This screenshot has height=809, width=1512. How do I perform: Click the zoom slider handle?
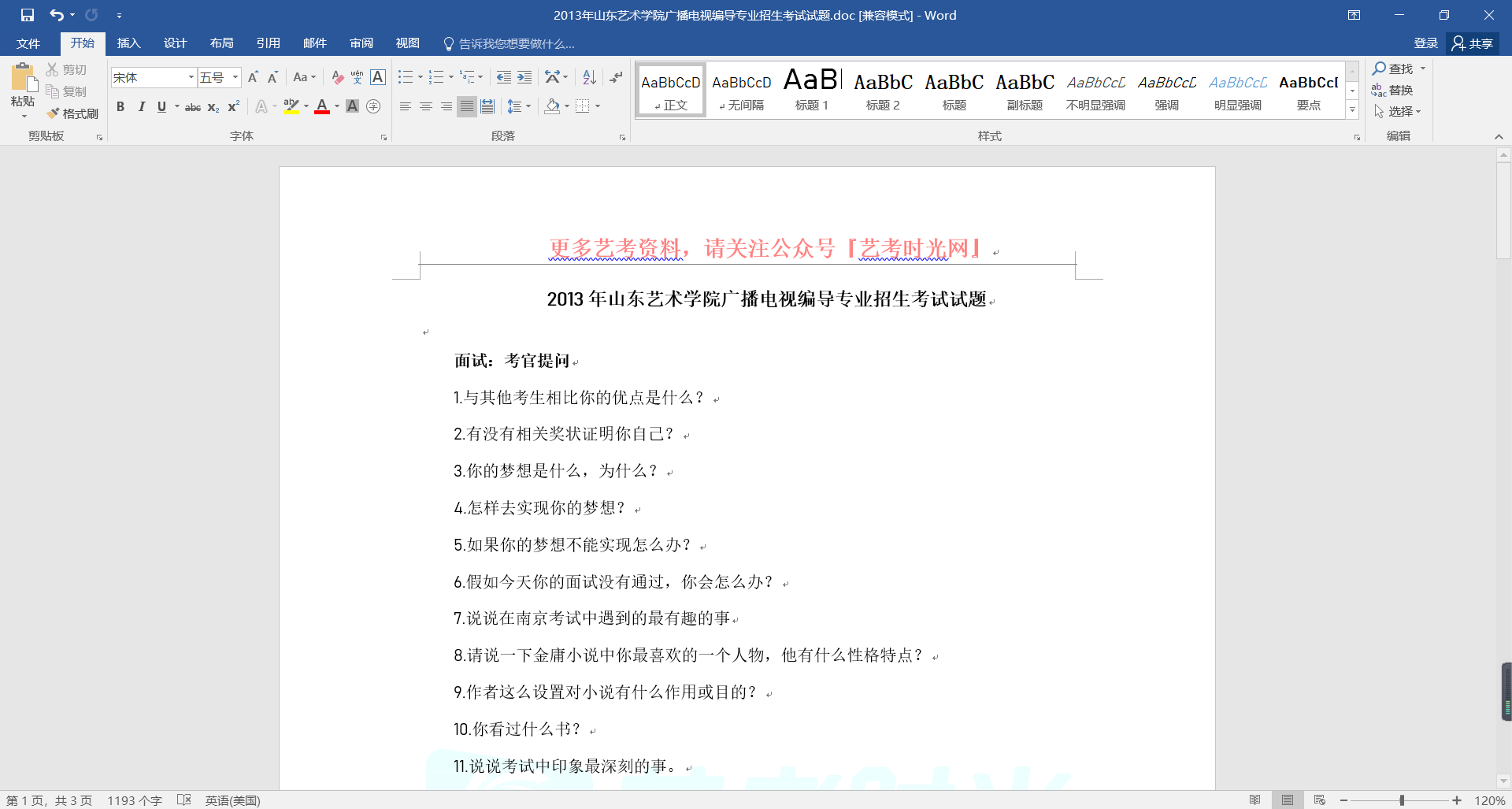1402,800
